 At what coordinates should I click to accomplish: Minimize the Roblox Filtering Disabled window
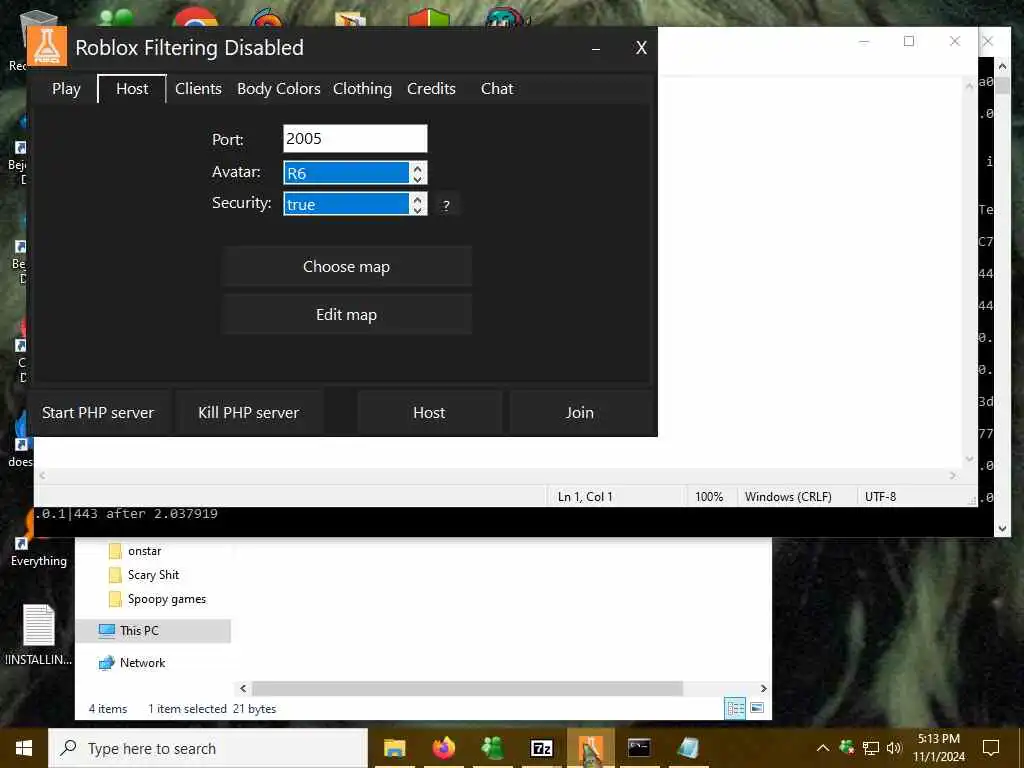pyautogui.click(x=596, y=48)
